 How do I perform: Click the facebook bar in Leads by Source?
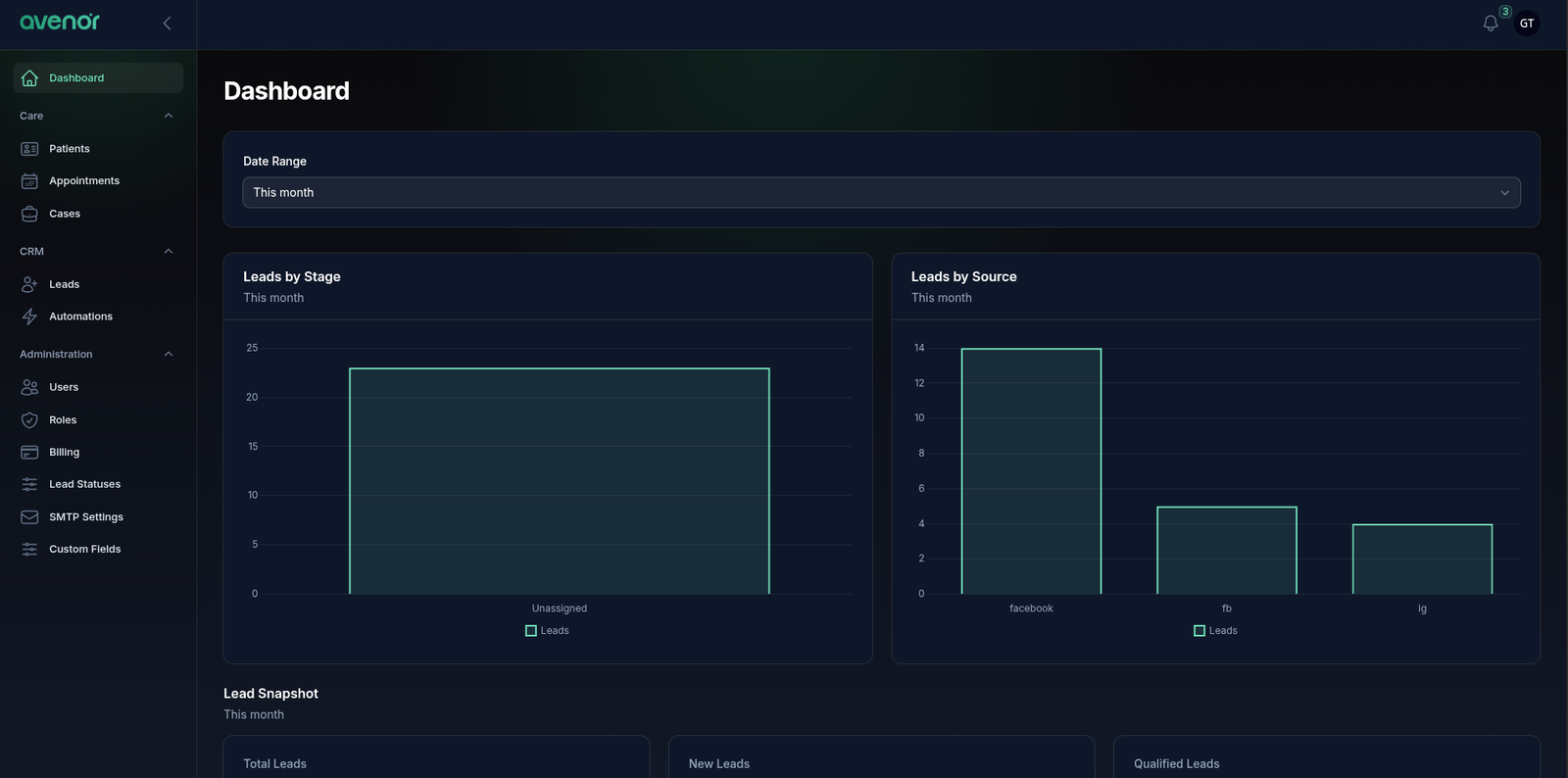(x=1031, y=471)
